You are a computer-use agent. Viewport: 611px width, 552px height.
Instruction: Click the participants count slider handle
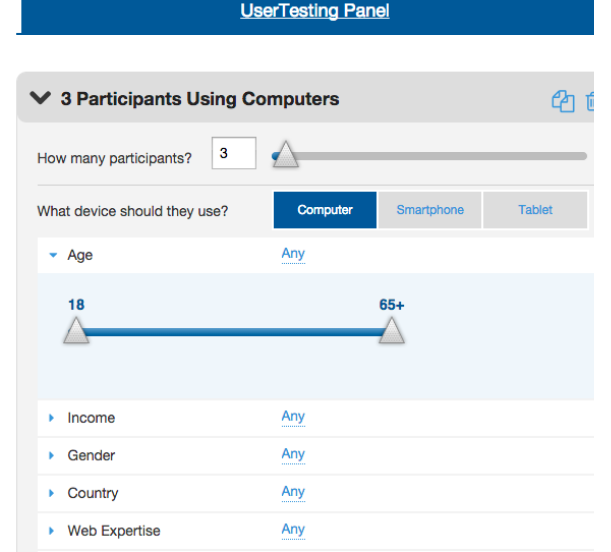pos(285,155)
